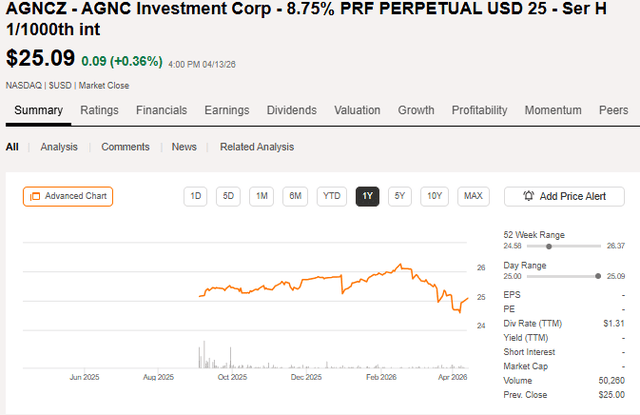Select the 1D chart range
This screenshot has width=640, height=415.
click(x=196, y=196)
